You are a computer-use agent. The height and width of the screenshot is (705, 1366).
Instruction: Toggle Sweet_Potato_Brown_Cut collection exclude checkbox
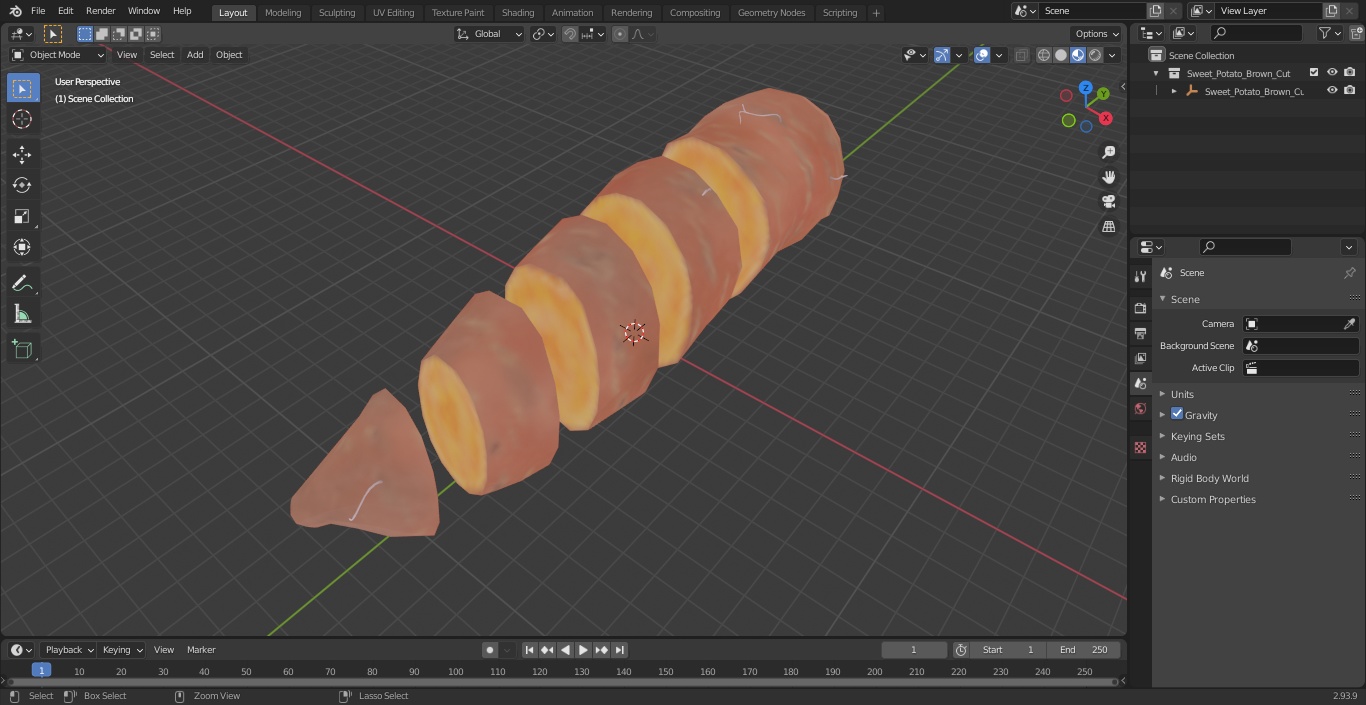coord(1314,73)
